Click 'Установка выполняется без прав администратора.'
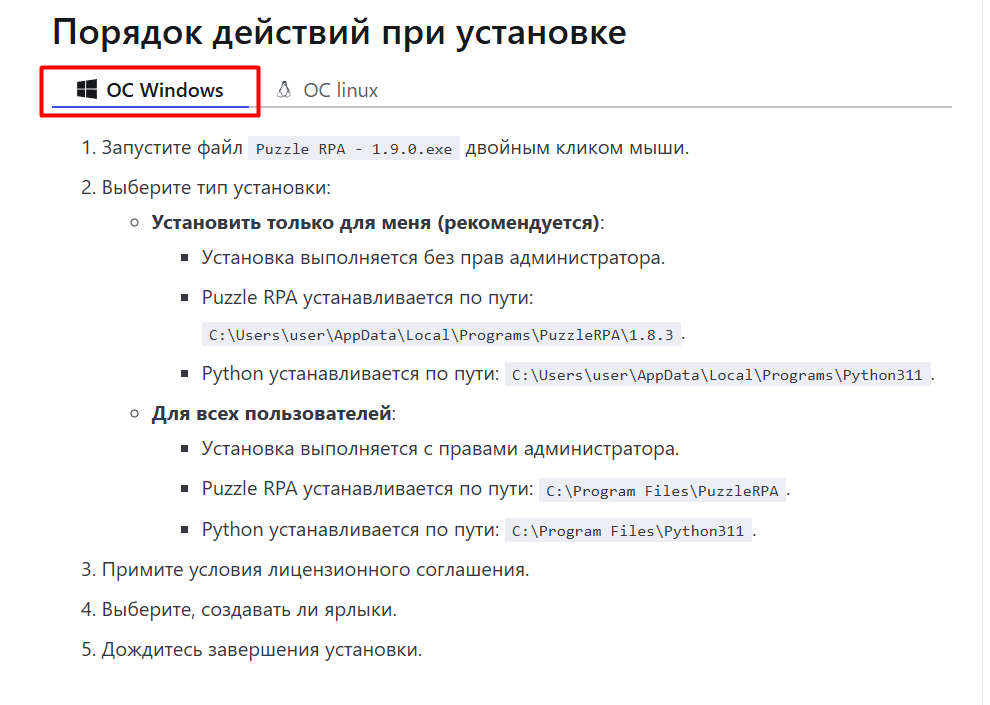990x705 pixels. (433, 258)
